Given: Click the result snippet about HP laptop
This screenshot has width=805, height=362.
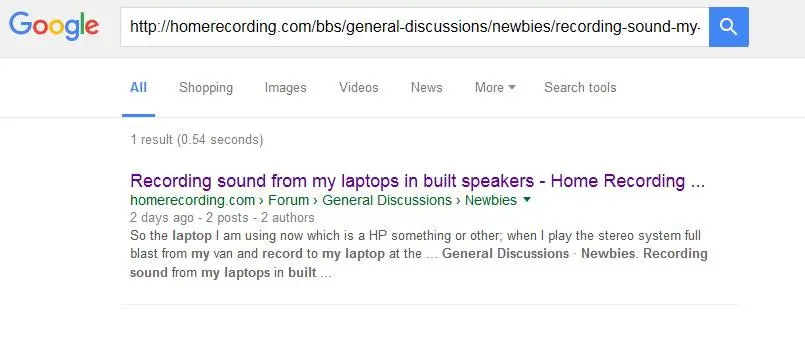Looking at the screenshot, I should click(418, 254).
